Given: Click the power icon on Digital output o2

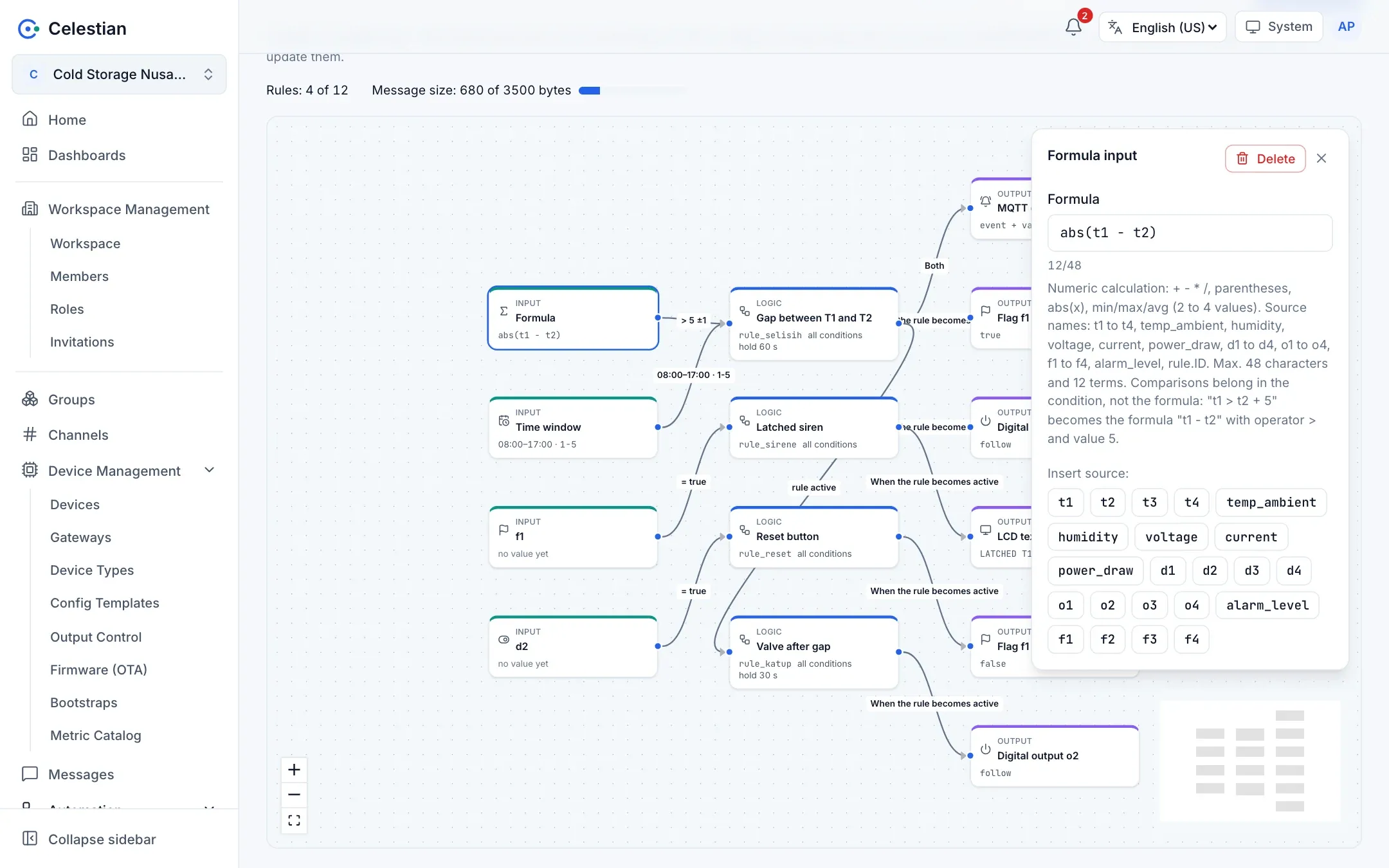Looking at the screenshot, I should click(986, 749).
